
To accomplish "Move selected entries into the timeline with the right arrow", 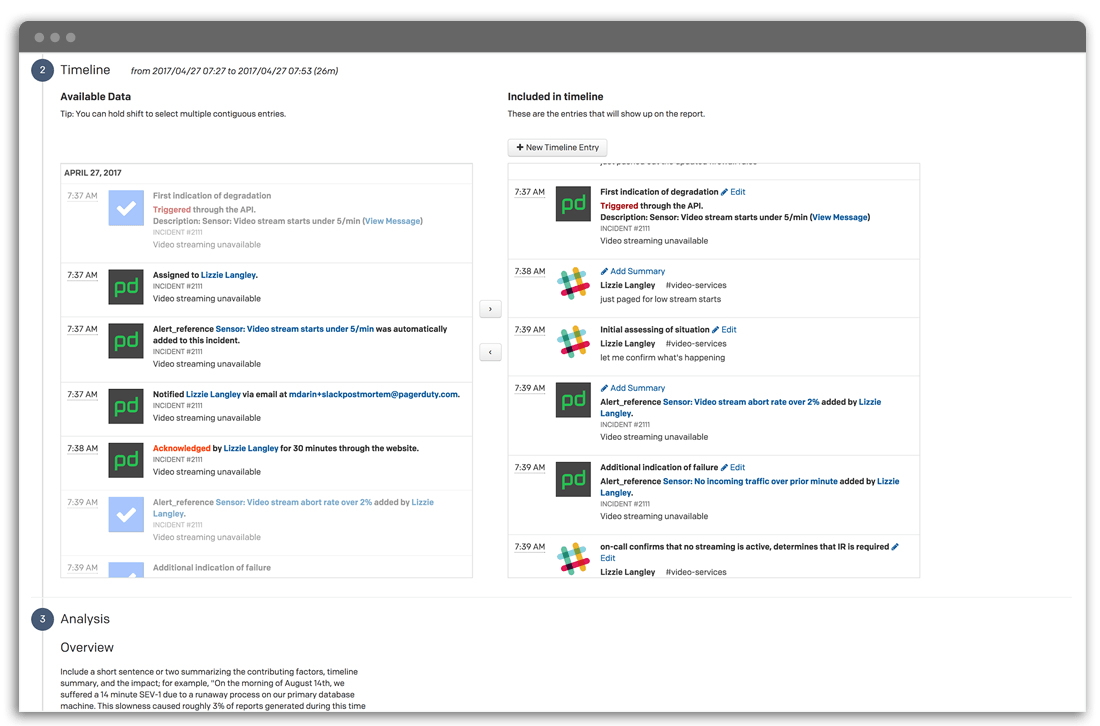I will click(490, 309).
